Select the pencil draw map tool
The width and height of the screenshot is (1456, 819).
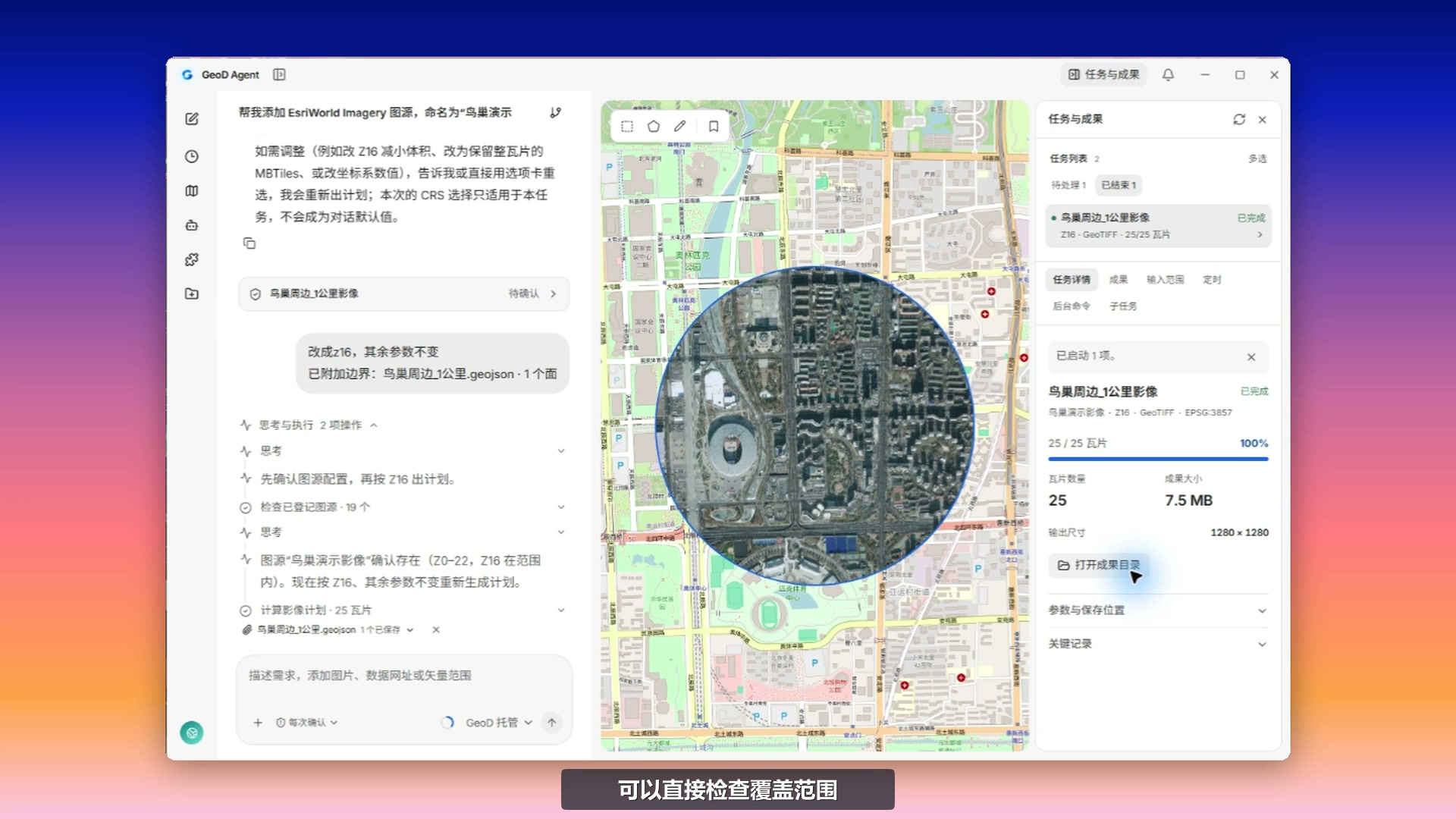pyautogui.click(x=680, y=127)
